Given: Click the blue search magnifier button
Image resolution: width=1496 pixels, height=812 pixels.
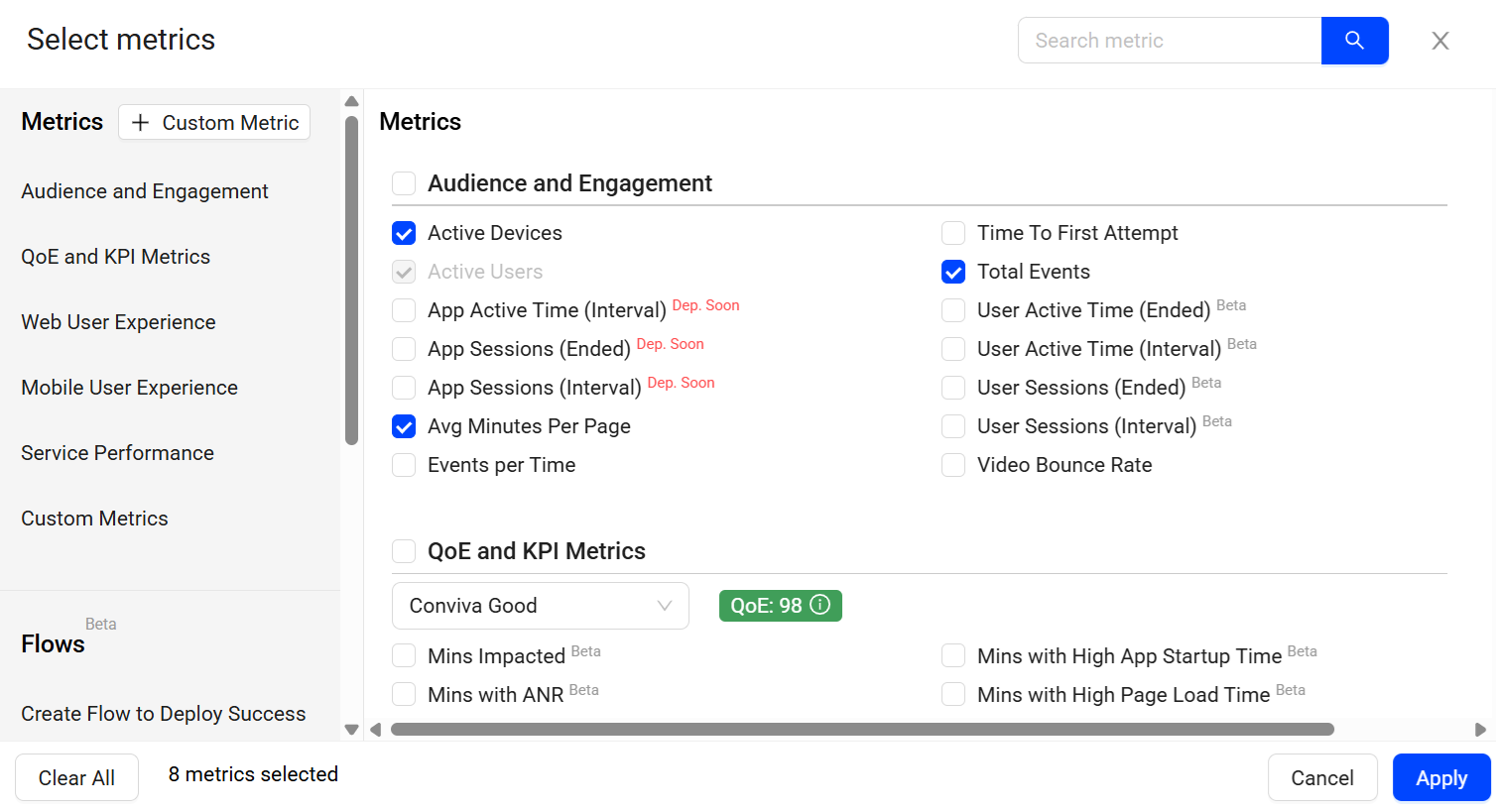Looking at the screenshot, I should 1354,41.
